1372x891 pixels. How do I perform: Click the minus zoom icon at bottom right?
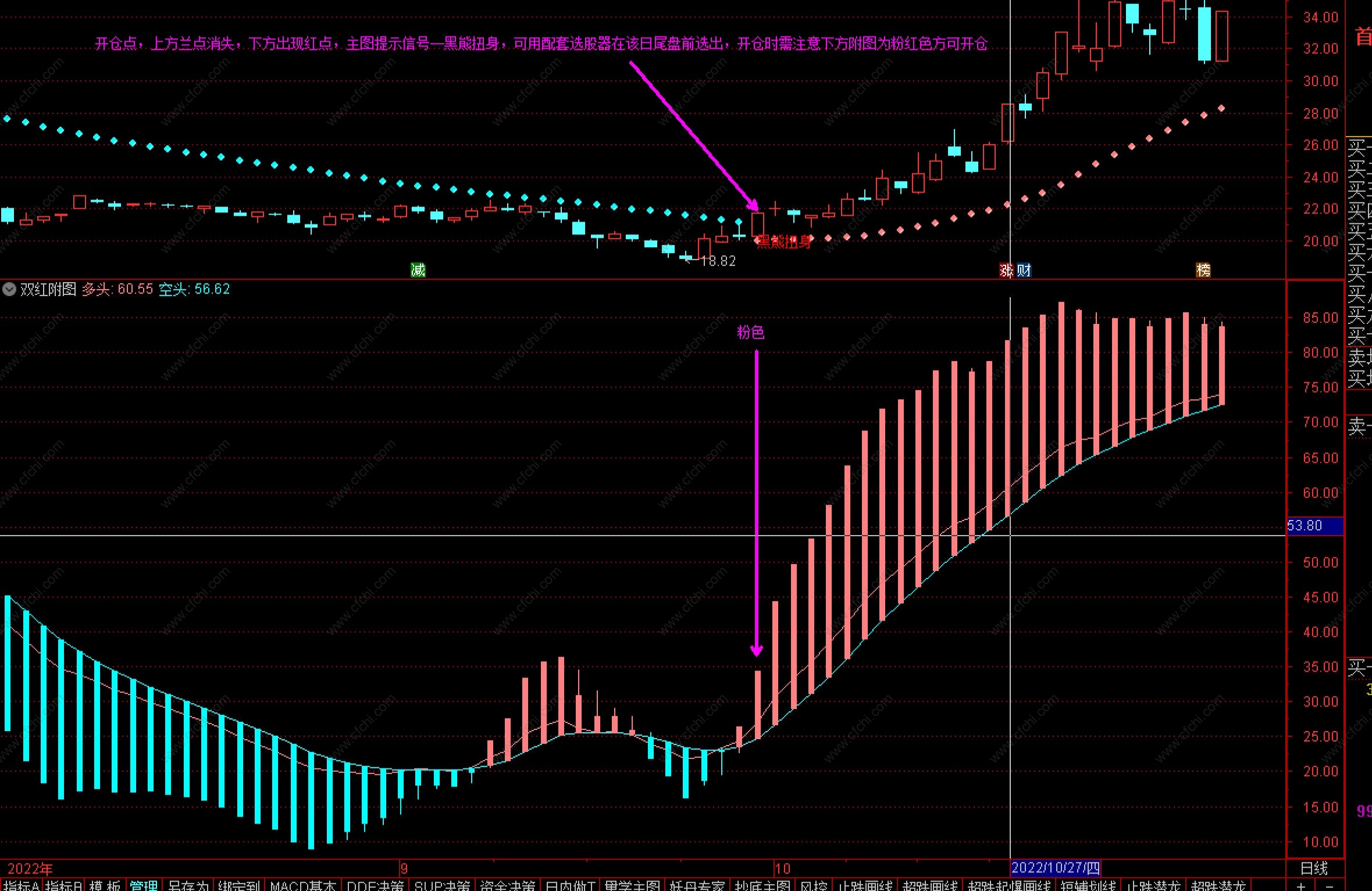tap(1329, 886)
